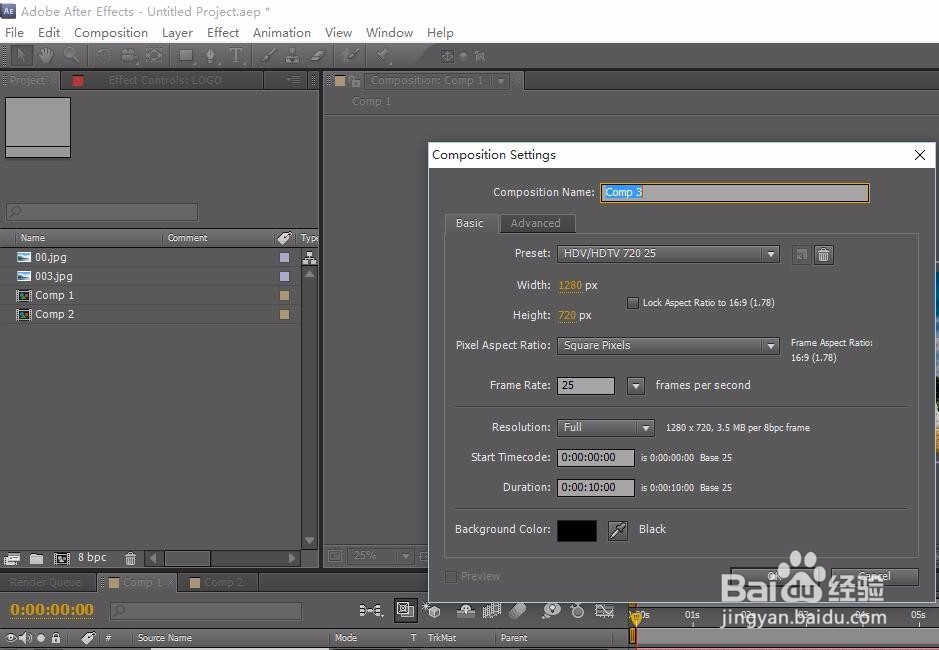The height and width of the screenshot is (650, 939).
Task: Click the label color swatch for 00.jpg
Action: pyautogui.click(x=284, y=258)
